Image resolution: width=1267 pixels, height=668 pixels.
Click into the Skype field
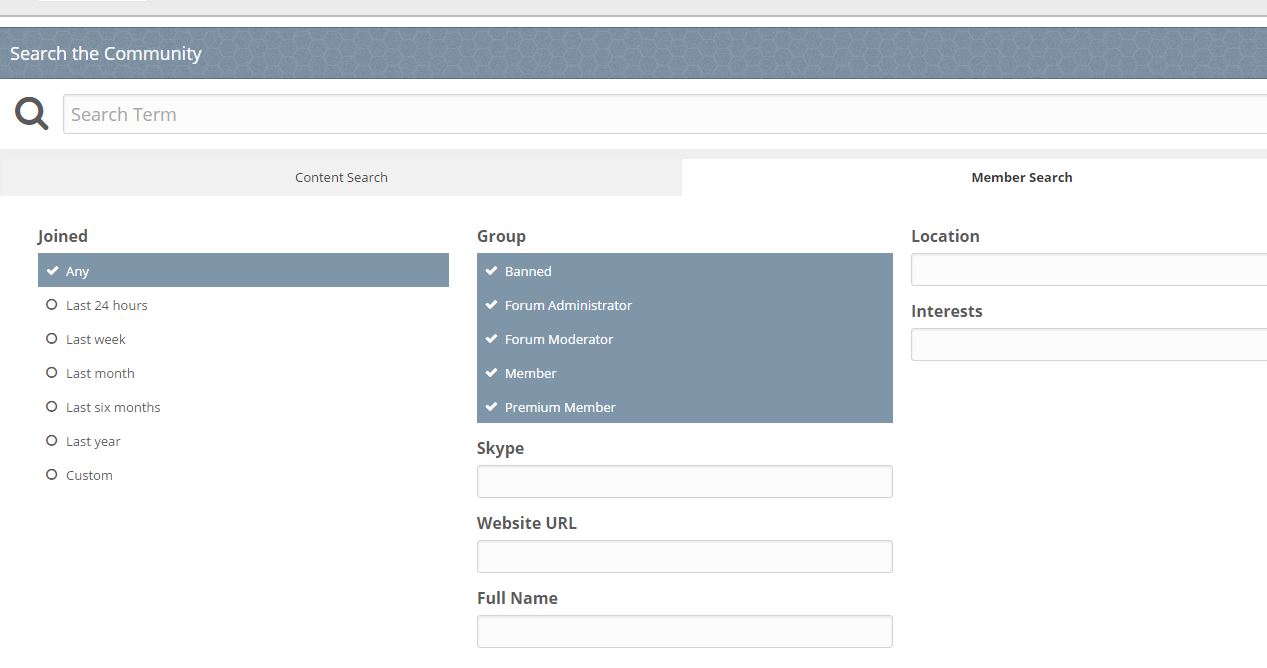[x=685, y=481]
